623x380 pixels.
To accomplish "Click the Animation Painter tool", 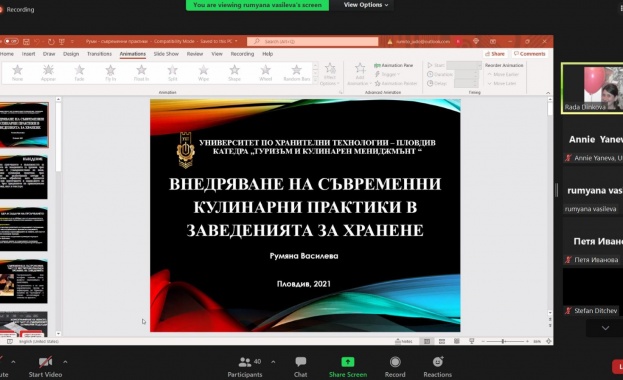I will pyautogui.click(x=396, y=83).
